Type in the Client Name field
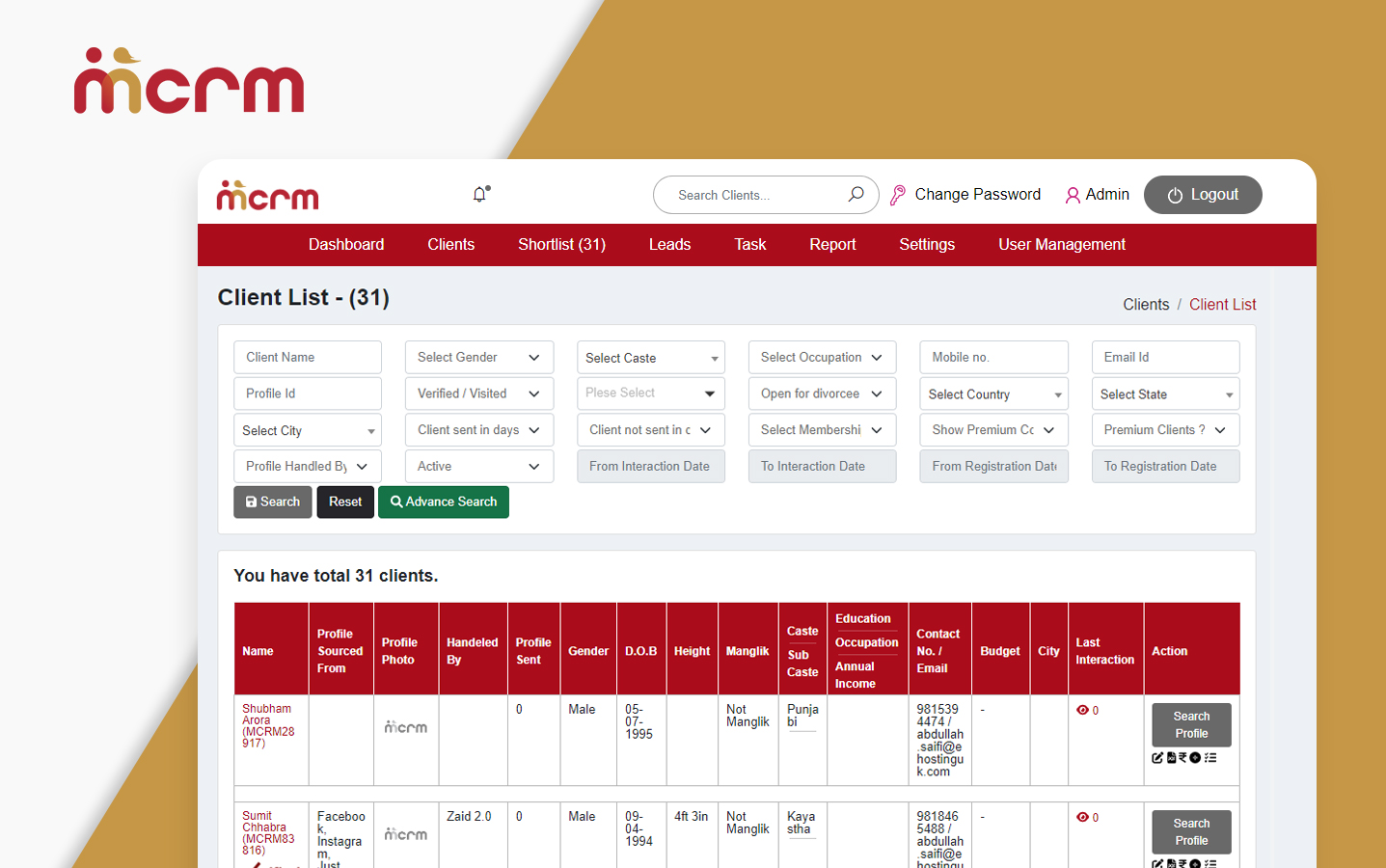Viewport: 1386px width, 868px height. coord(307,357)
